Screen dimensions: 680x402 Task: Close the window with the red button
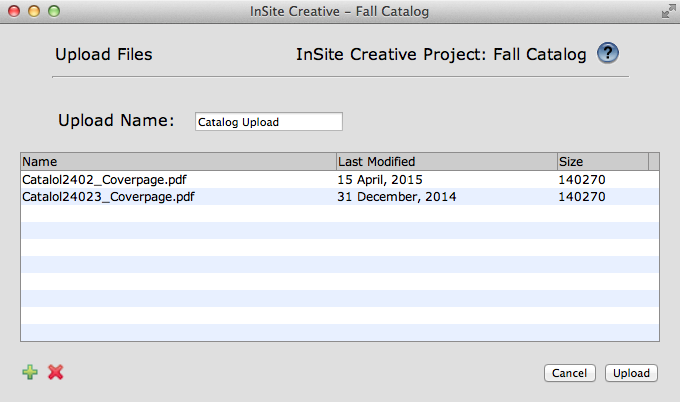click(13, 11)
